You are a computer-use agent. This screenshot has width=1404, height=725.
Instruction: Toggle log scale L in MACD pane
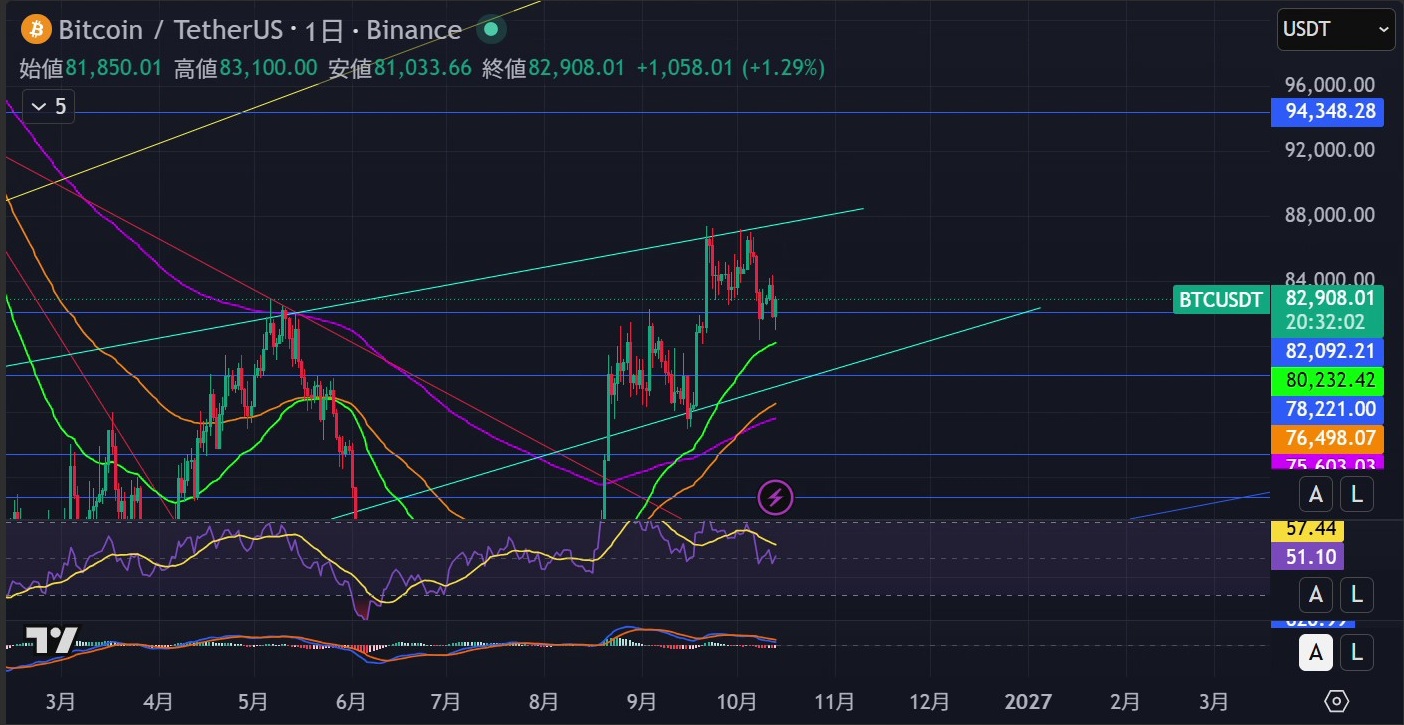[1357, 654]
